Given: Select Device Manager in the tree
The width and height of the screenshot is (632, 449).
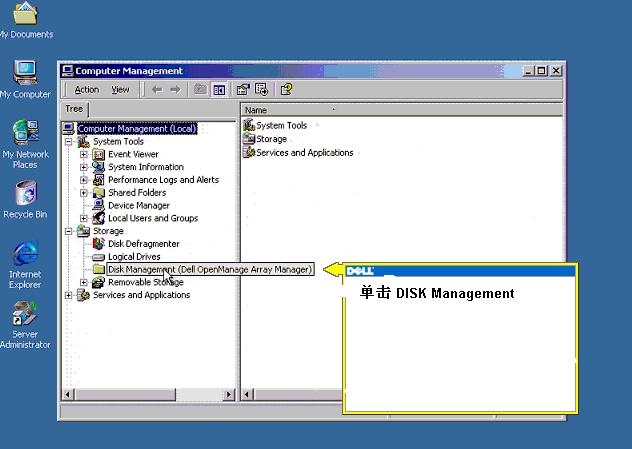Looking at the screenshot, I should 139,206.
